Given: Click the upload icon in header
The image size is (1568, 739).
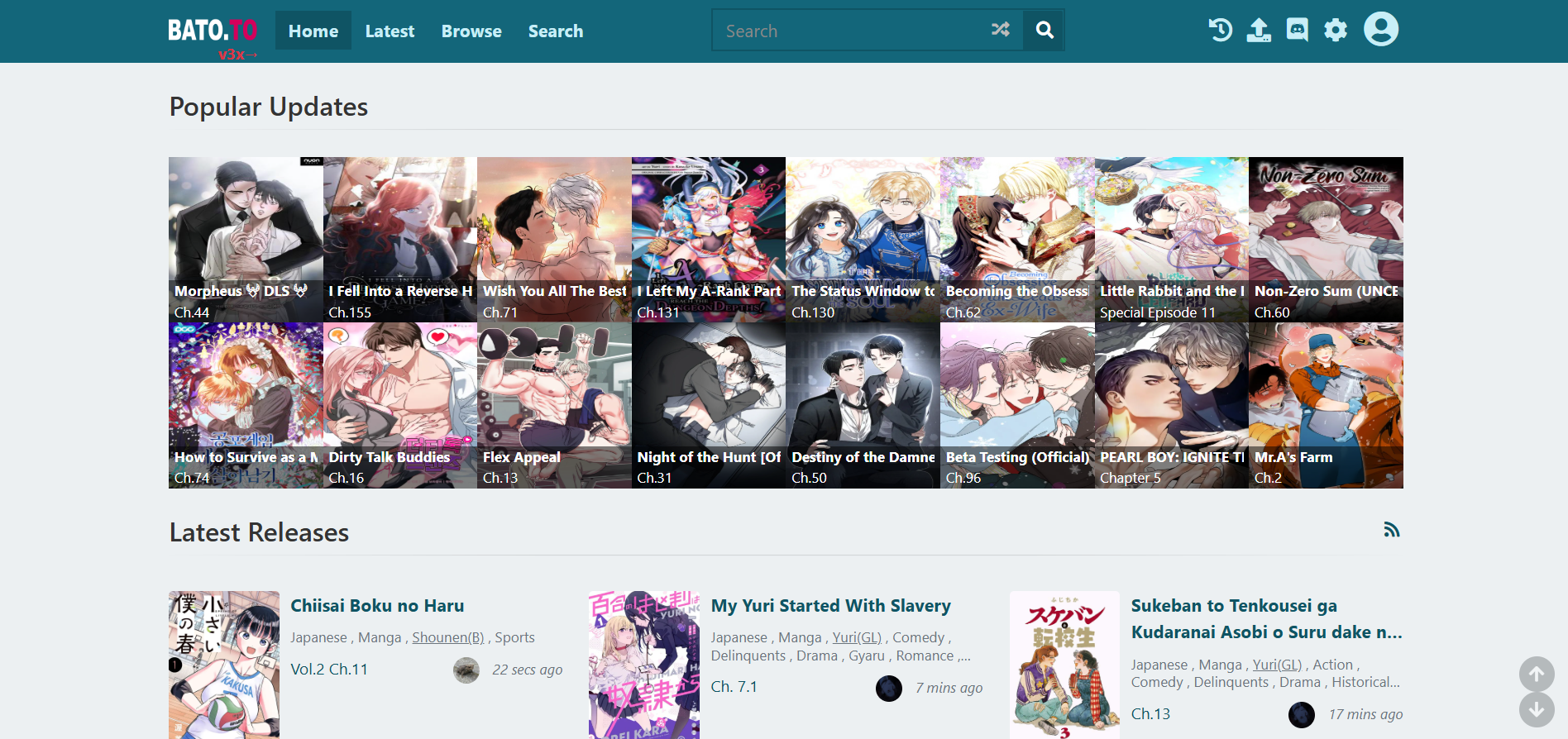Looking at the screenshot, I should (x=1259, y=30).
